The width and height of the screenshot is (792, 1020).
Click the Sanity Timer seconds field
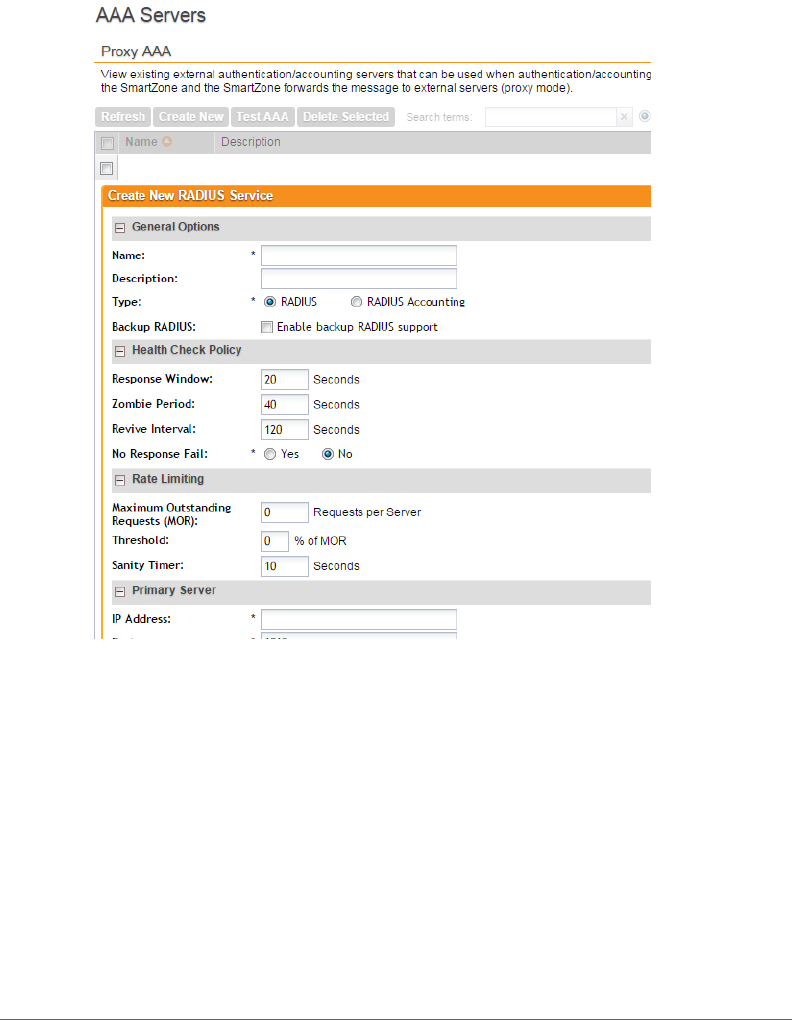285,566
